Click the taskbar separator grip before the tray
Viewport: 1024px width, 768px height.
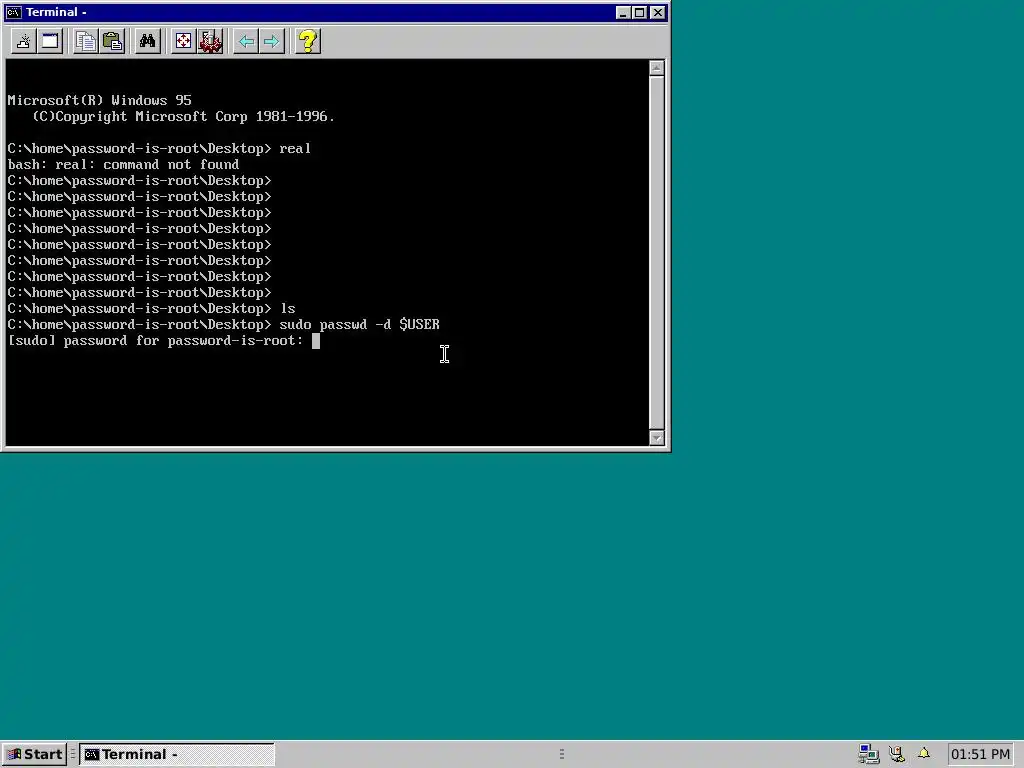[x=562, y=754]
